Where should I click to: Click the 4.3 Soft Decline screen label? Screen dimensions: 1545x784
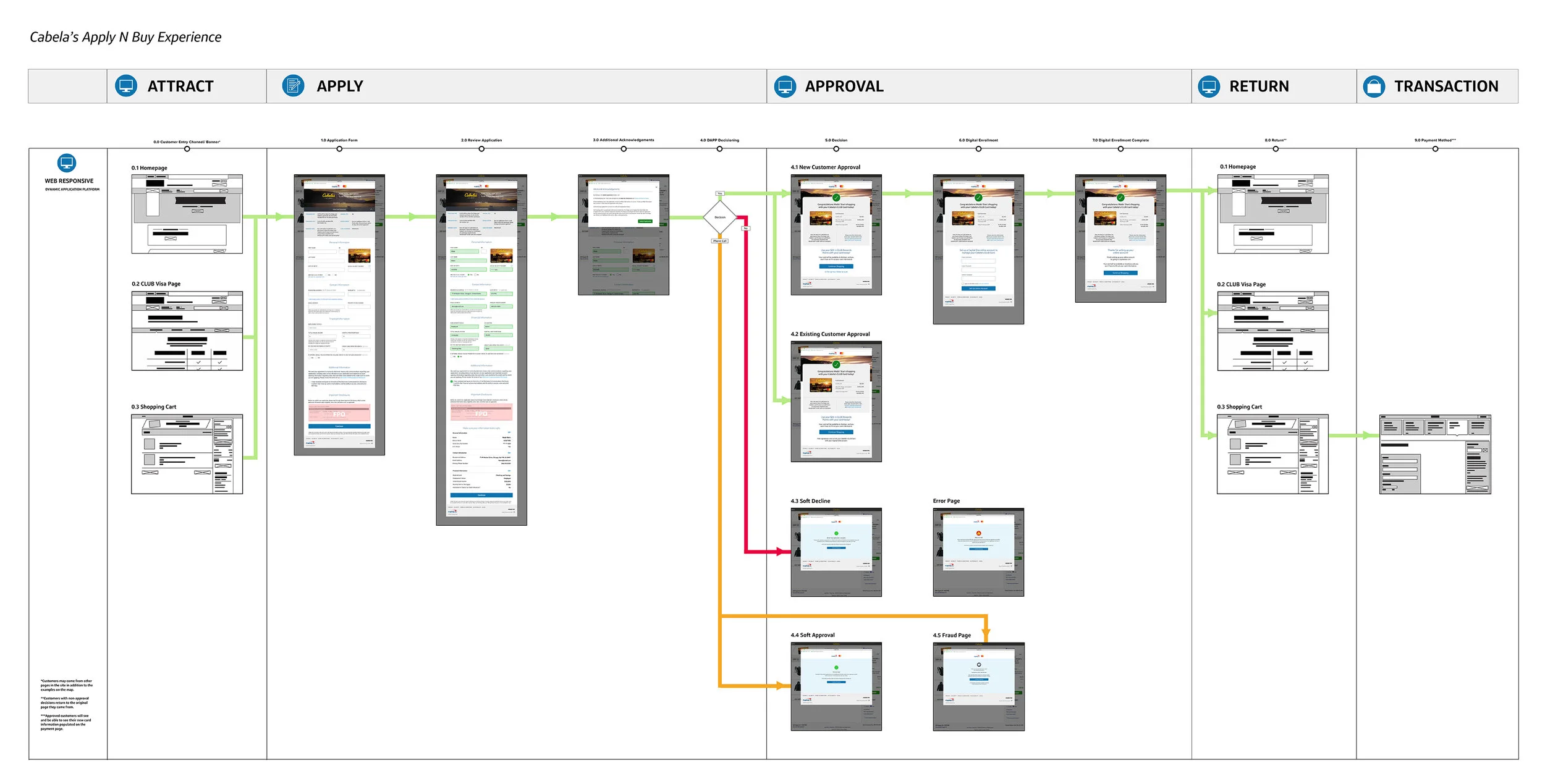click(810, 501)
